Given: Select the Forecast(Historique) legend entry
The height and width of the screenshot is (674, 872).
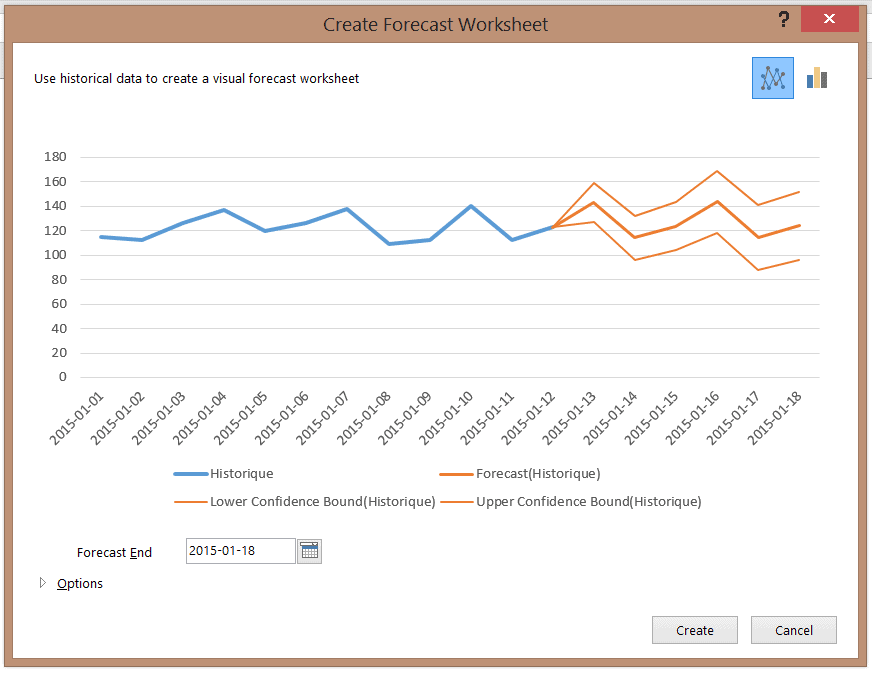Looking at the screenshot, I should click(x=538, y=473).
